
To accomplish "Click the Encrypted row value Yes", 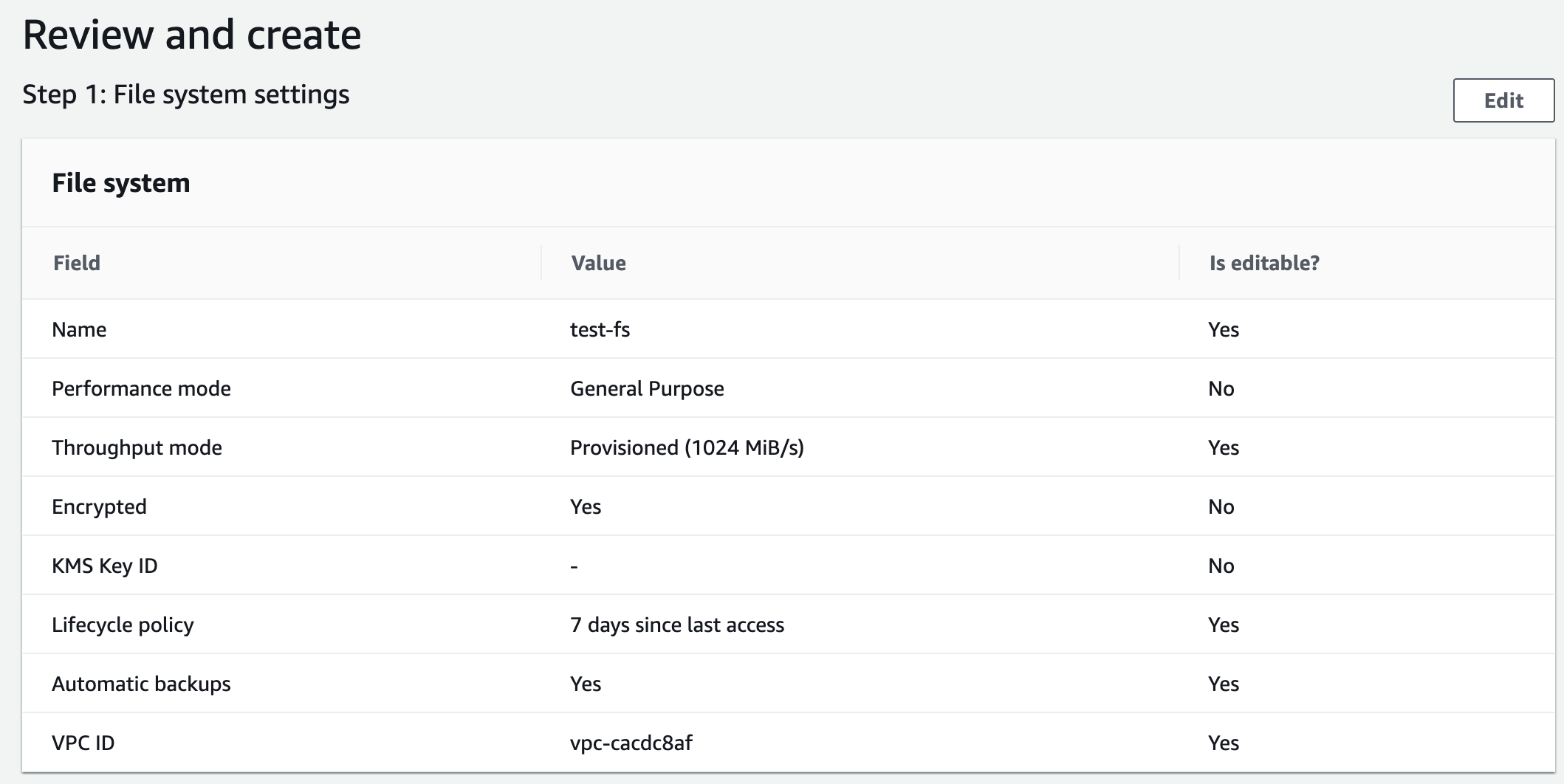I will [585, 506].
